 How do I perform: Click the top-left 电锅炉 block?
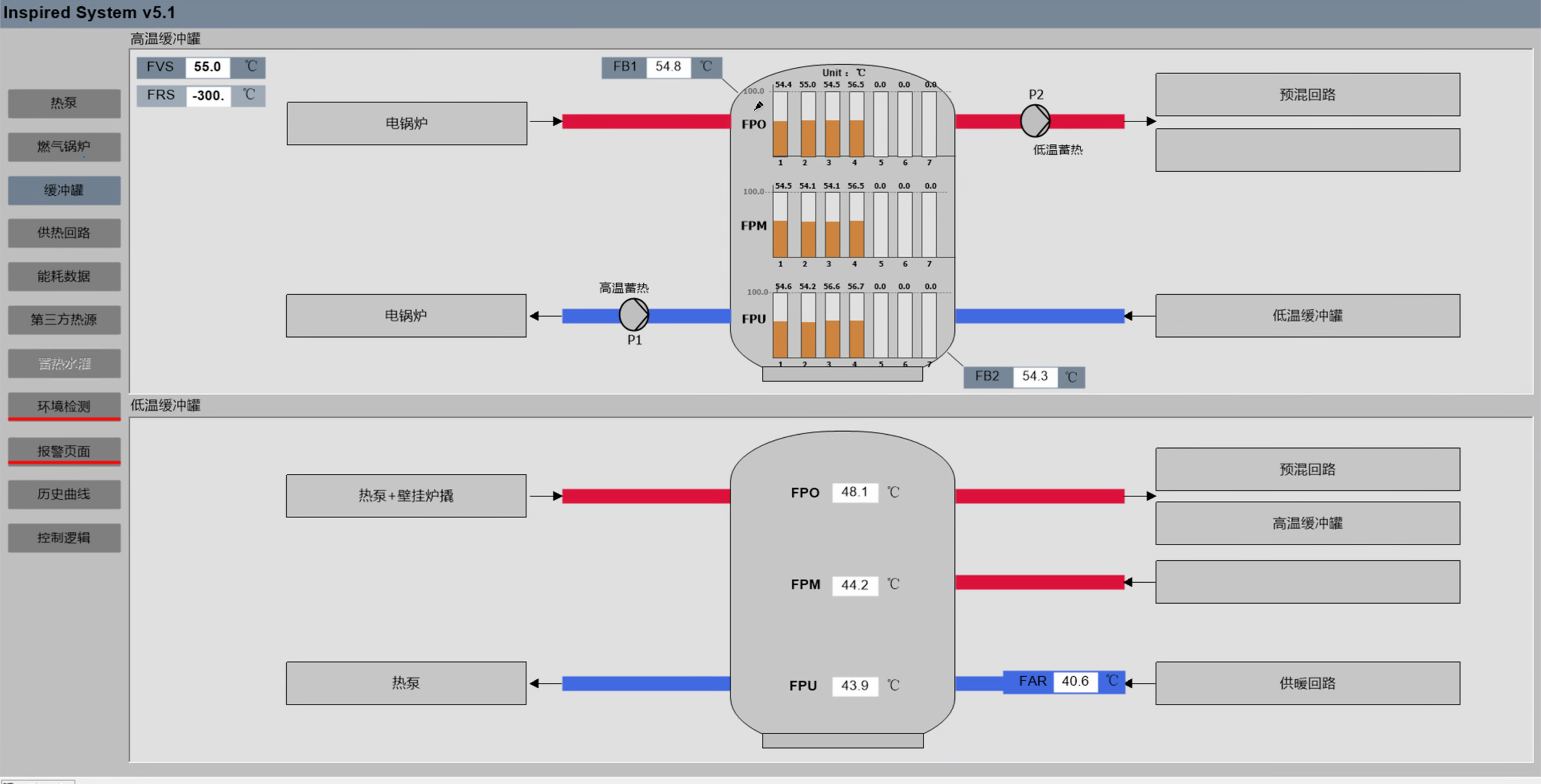tap(407, 123)
